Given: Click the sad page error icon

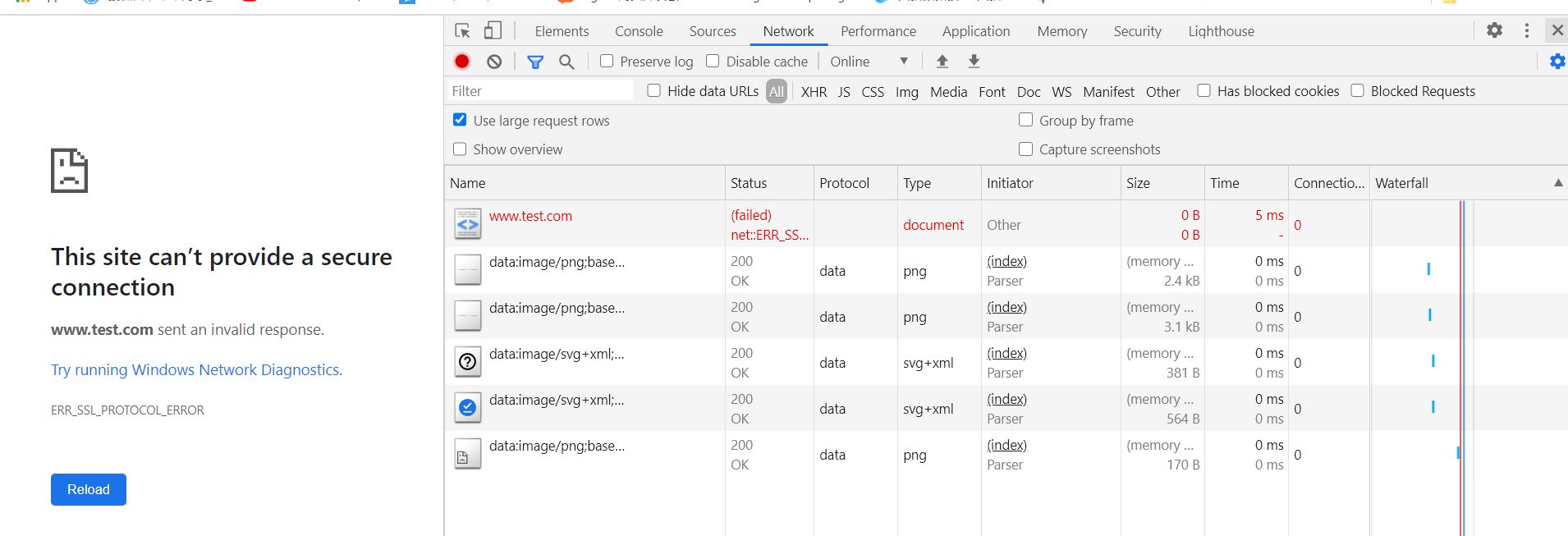Looking at the screenshot, I should coord(69,171).
